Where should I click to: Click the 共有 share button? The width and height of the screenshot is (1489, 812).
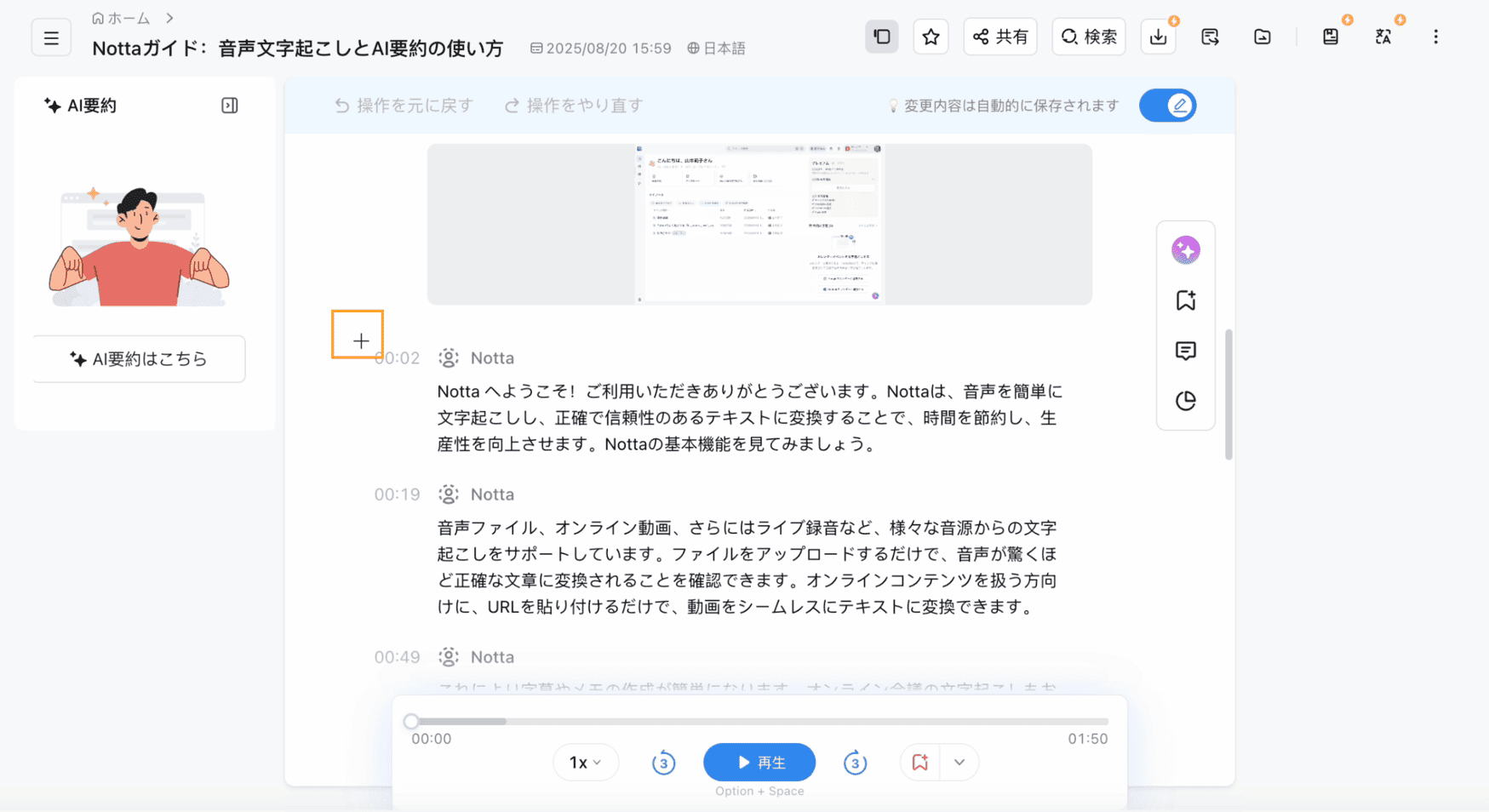point(1000,37)
